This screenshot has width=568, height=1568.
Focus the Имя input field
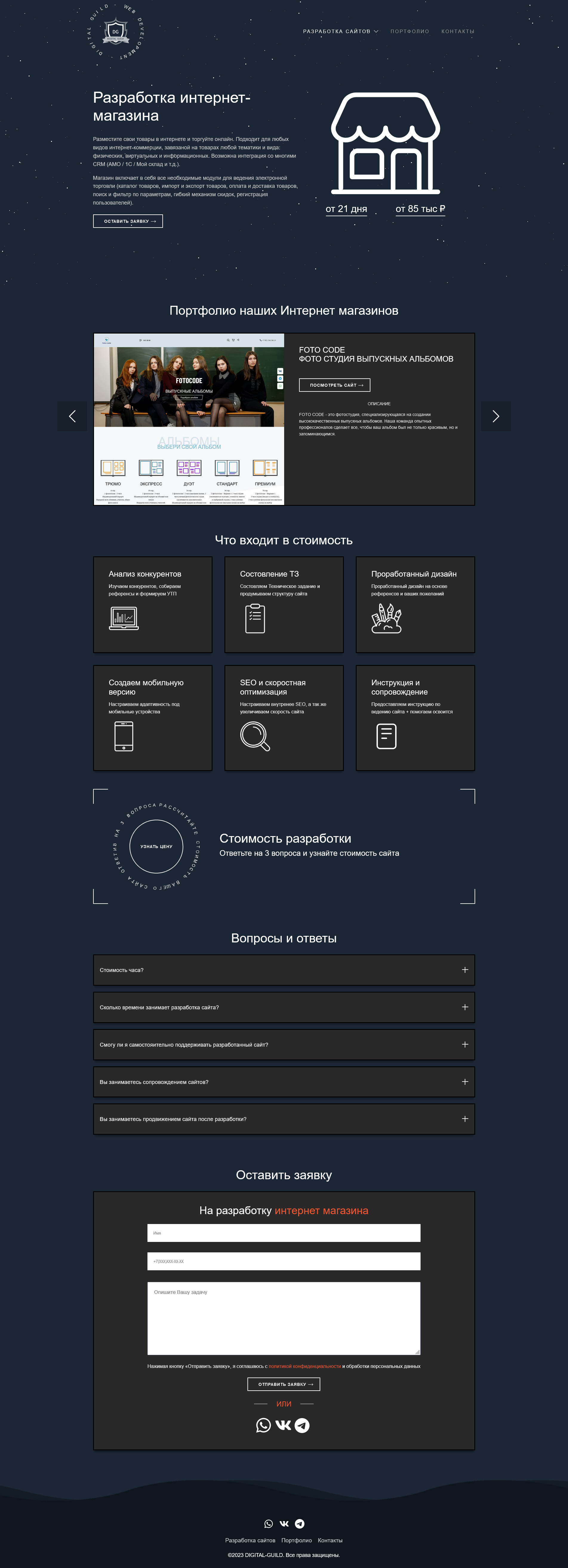[284, 1233]
